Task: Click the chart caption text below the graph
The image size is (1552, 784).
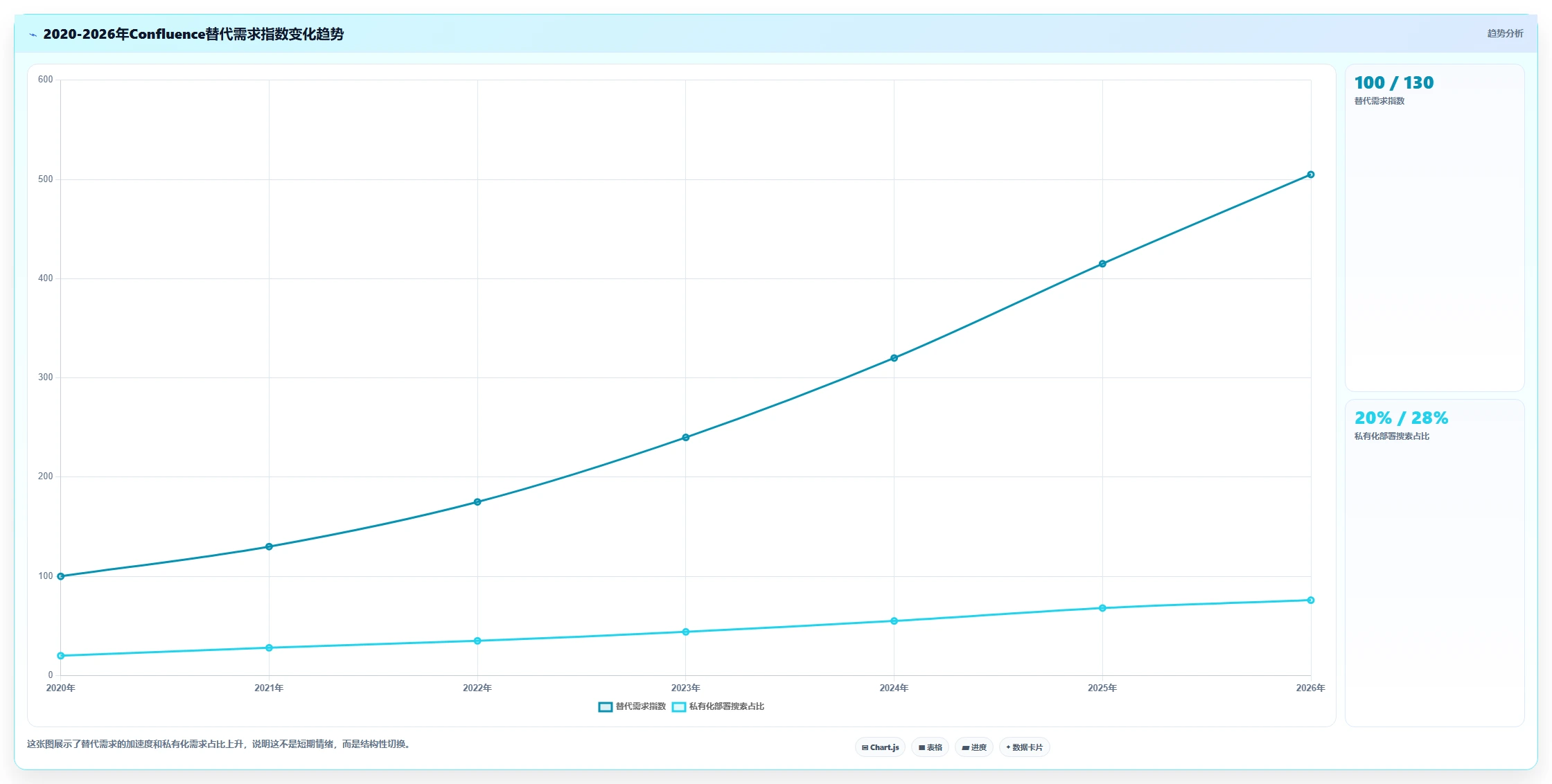Action: coord(220,744)
